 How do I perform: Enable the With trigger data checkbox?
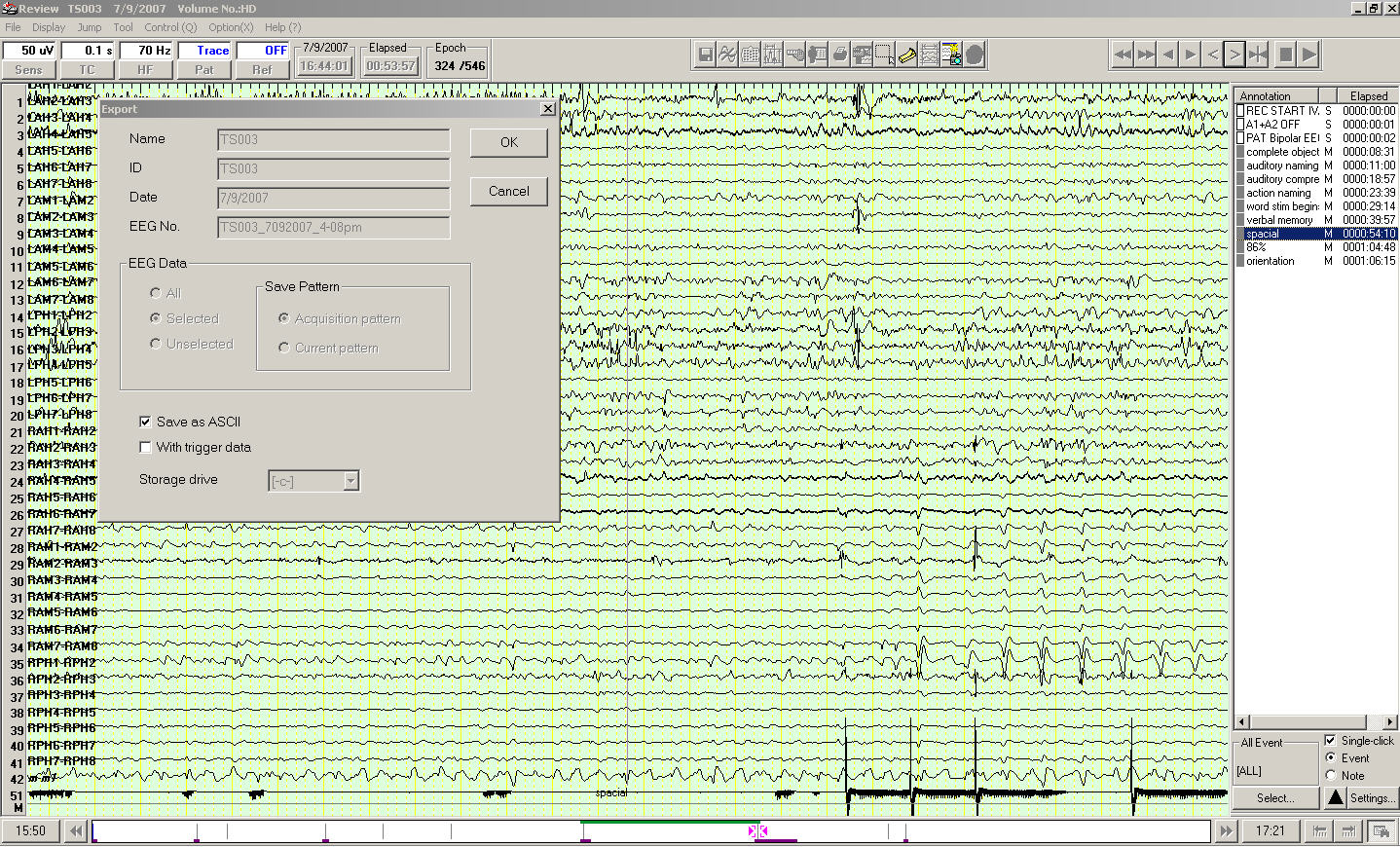tap(145, 447)
